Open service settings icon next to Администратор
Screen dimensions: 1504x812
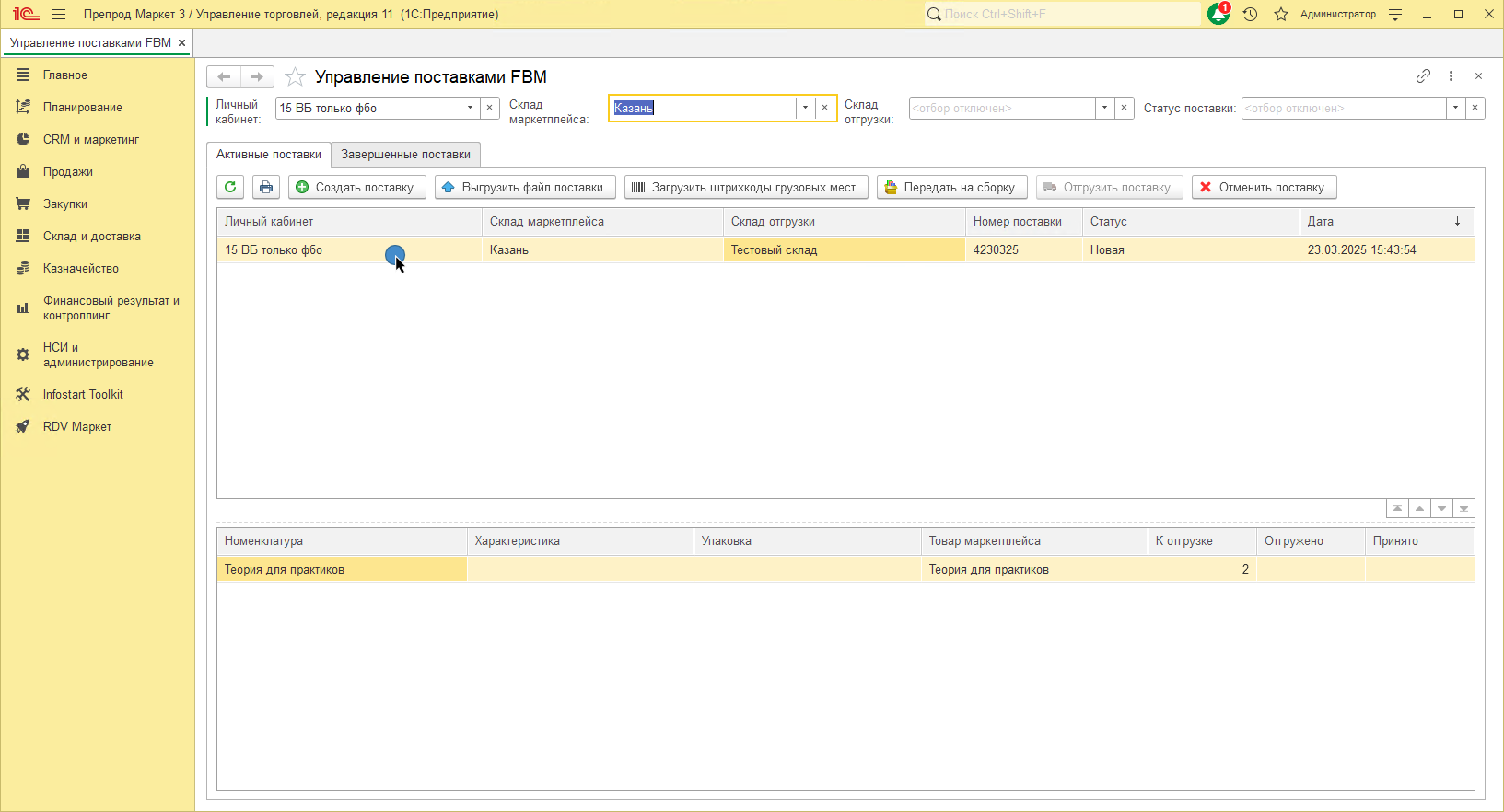pyautogui.click(x=1395, y=14)
